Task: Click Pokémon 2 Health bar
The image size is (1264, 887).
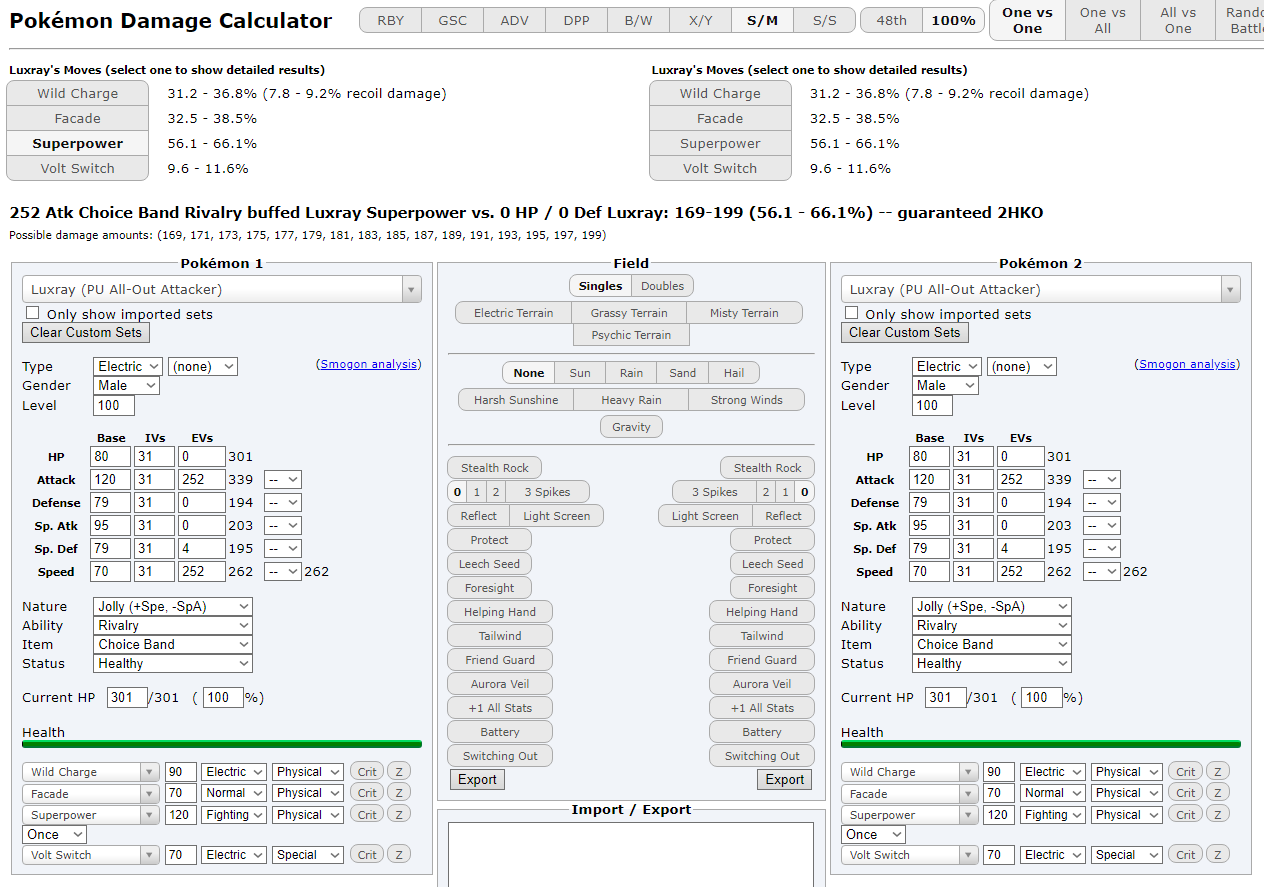Action: pos(1041,744)
